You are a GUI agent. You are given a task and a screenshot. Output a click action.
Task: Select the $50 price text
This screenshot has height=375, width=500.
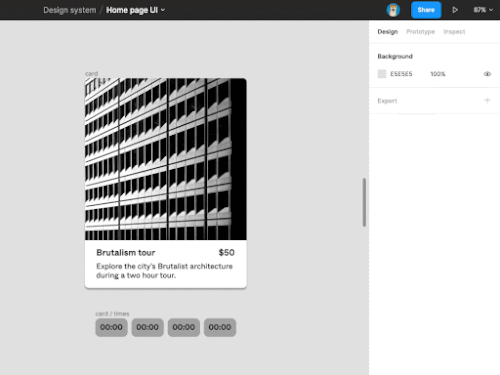[227, 253]
